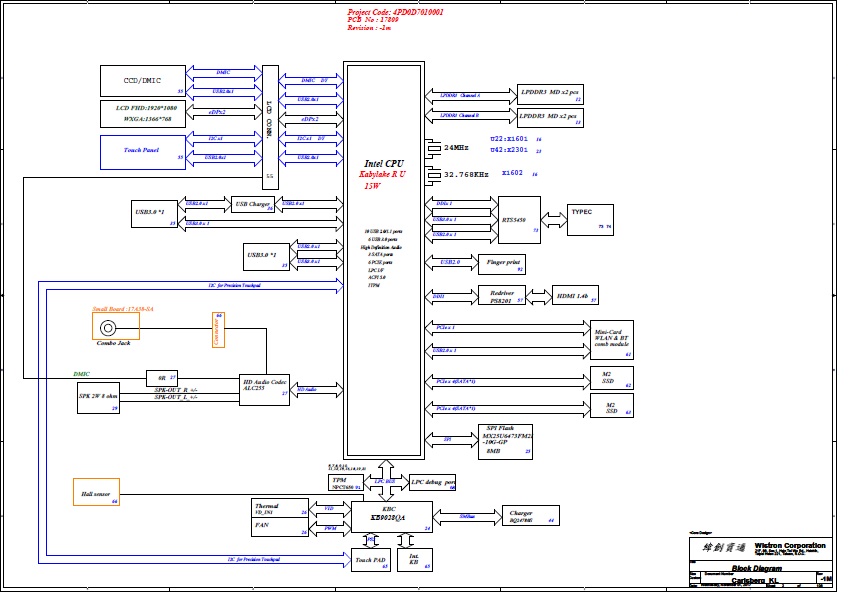
Task: Click the green DMIC label
Action: [81, 374]
